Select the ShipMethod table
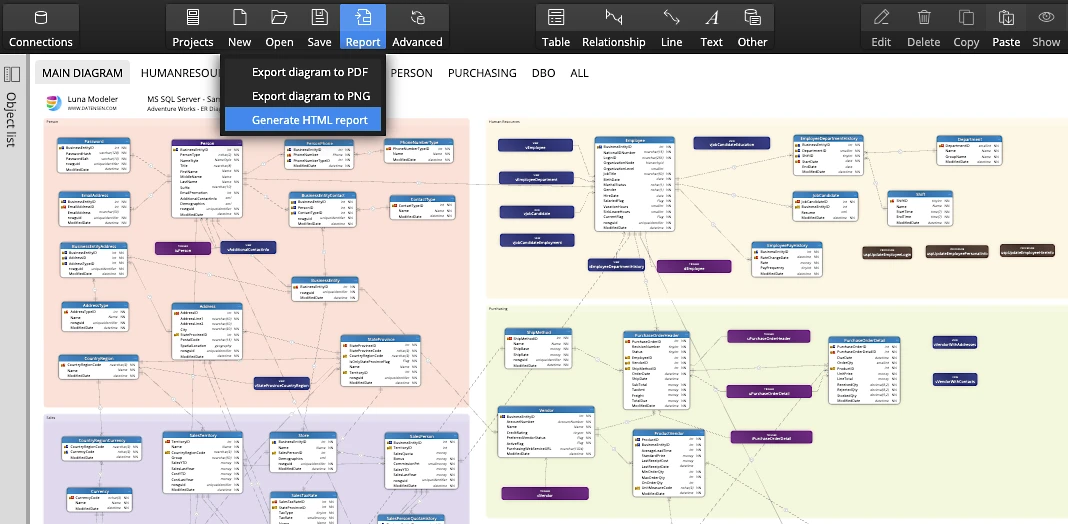The height and width of the screenshot is (524, 1068). click(x=538, y=350)
